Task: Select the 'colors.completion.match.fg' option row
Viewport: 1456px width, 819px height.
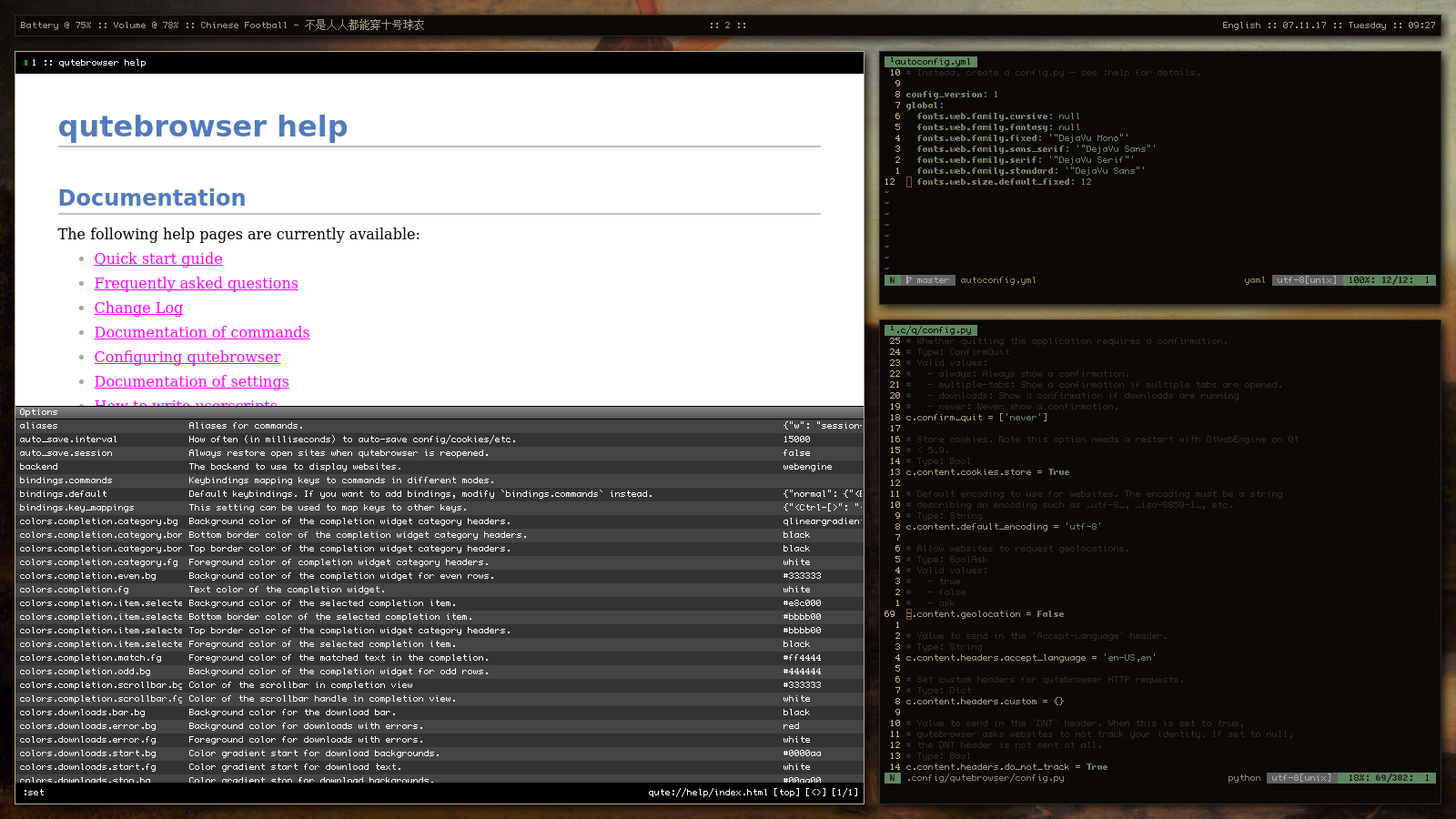Action: pyautogui.click(x=90, y=658)
